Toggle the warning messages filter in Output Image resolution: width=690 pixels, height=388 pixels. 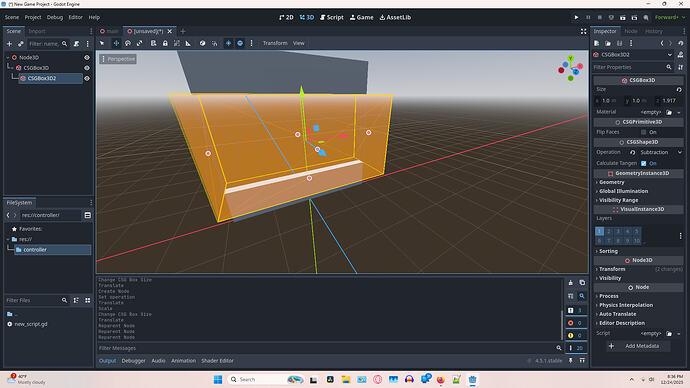(x=576, y=335)
